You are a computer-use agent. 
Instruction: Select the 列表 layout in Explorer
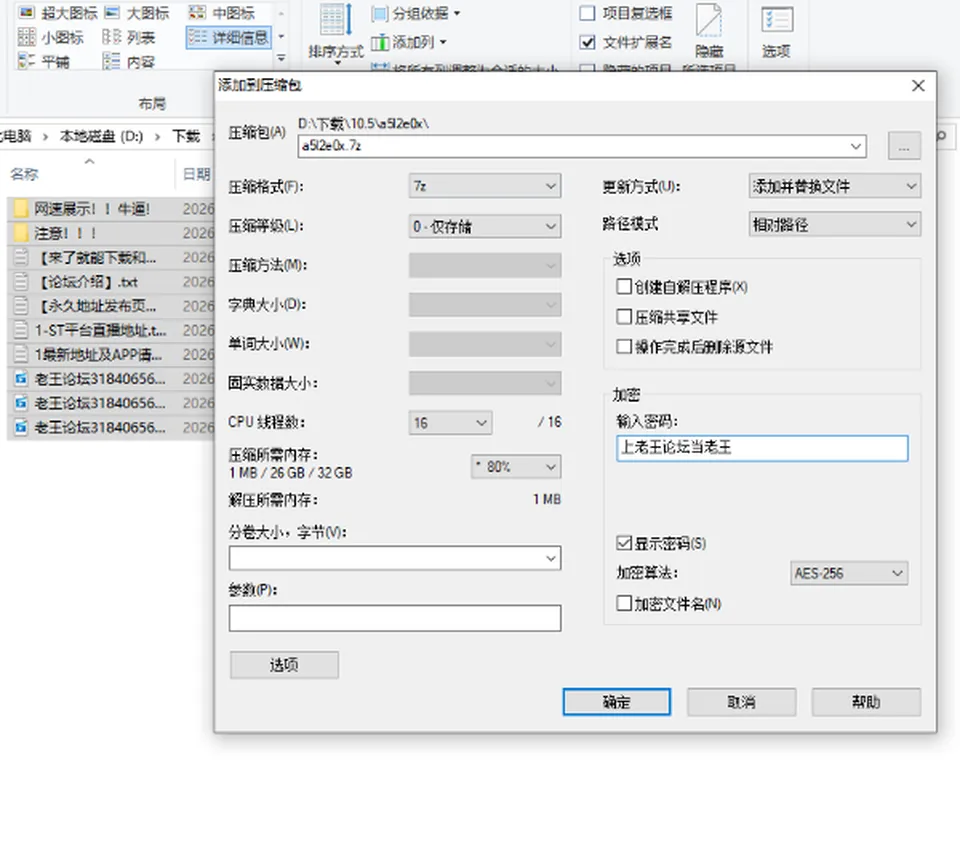coord(129,37)
